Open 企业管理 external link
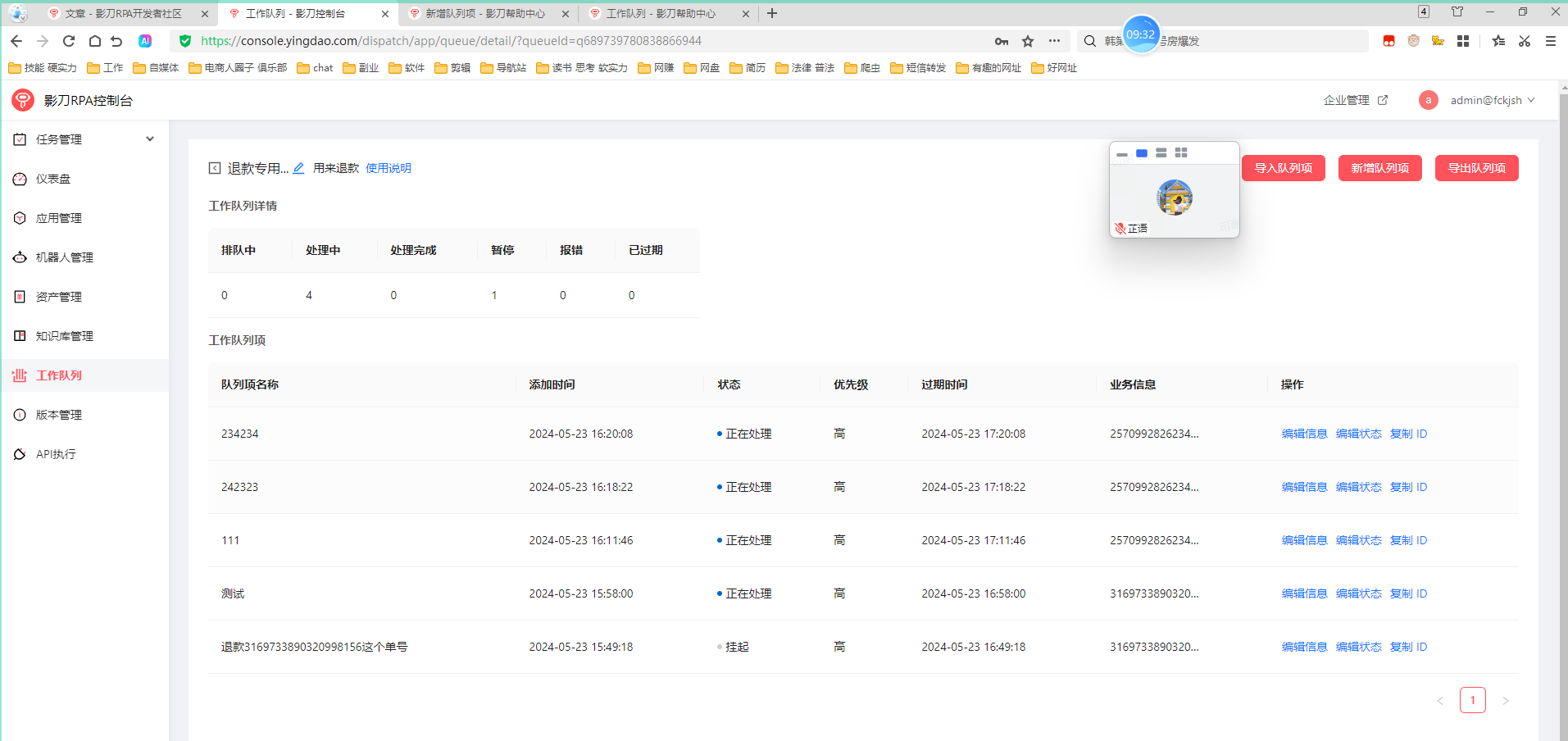This screenshot has height=741, width=1568. [x=1355, y=100]
